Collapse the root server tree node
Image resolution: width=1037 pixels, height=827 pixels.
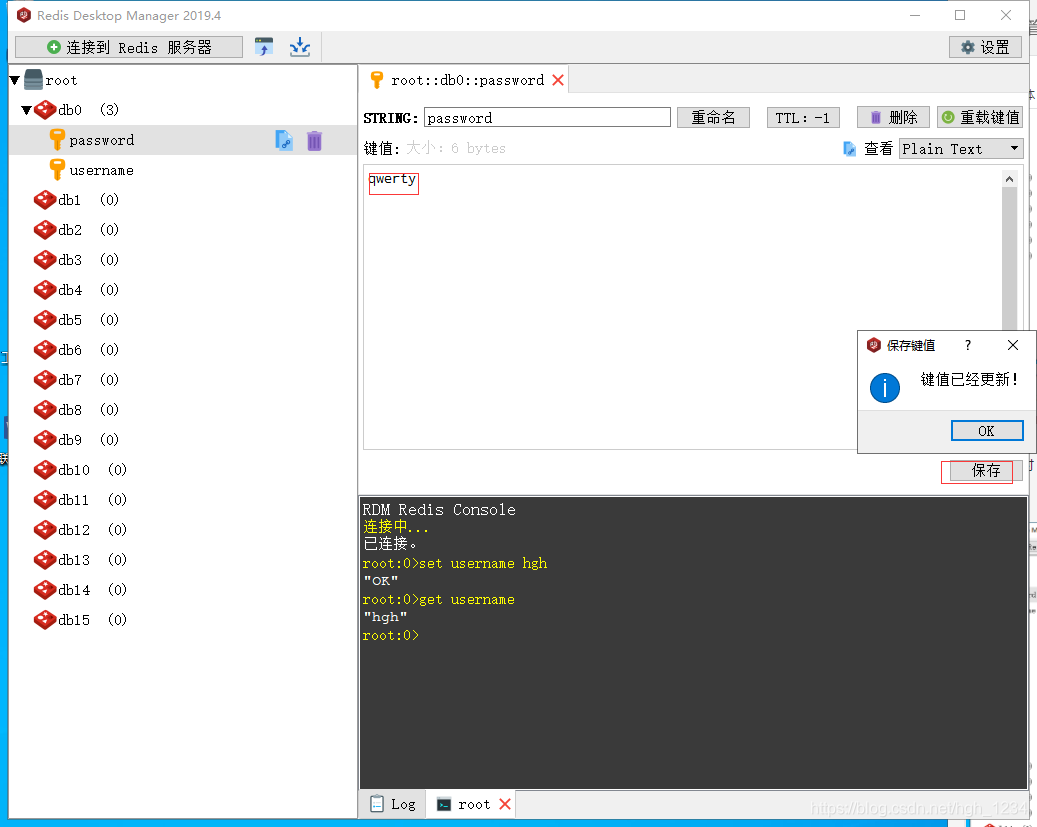click(15, 80)
